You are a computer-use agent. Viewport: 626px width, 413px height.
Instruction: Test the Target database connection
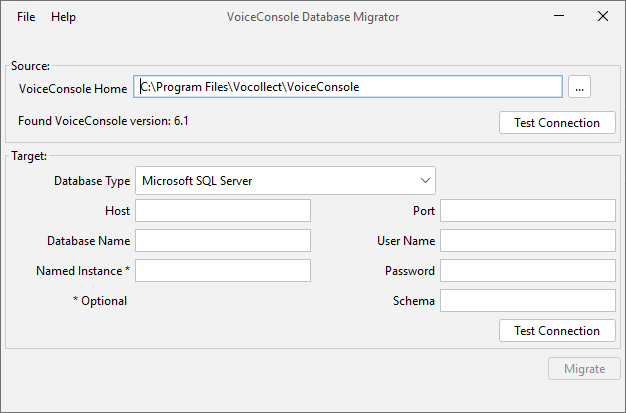coord(557,330)
